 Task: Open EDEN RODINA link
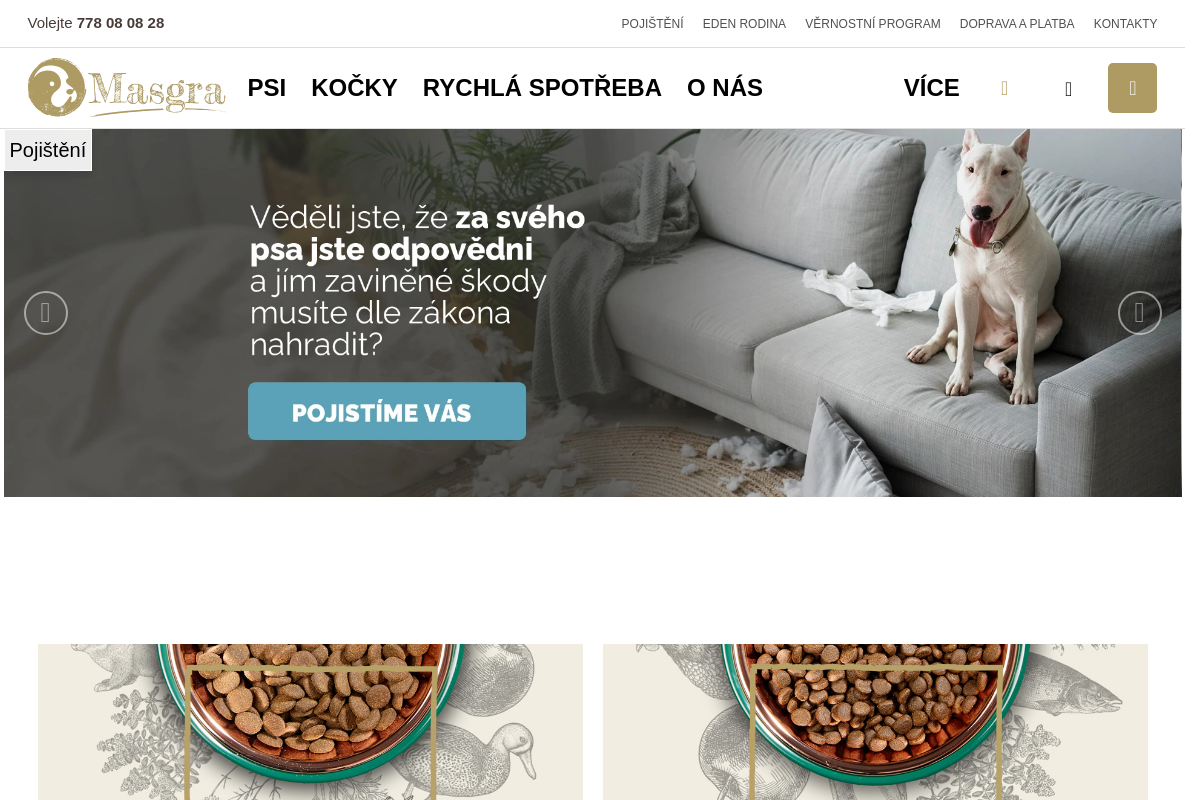pos(744,24)
